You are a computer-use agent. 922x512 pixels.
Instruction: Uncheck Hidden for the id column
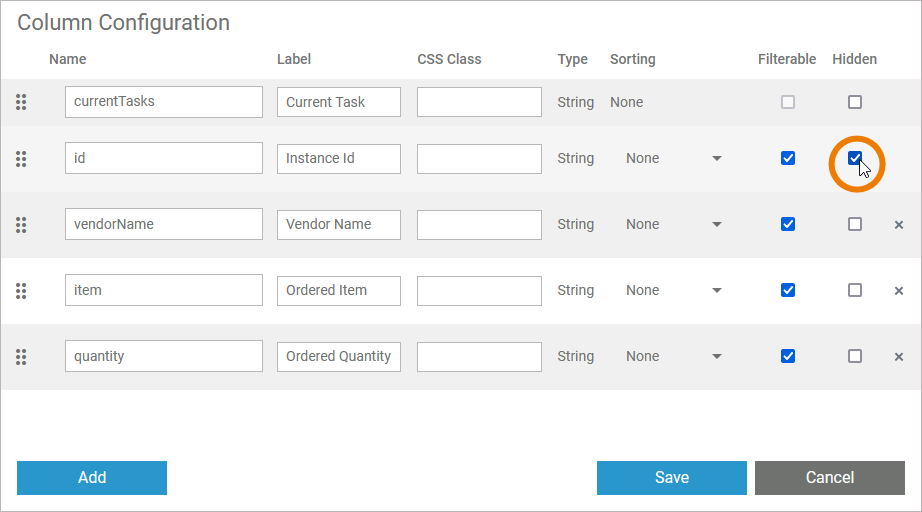coord(854,158)
